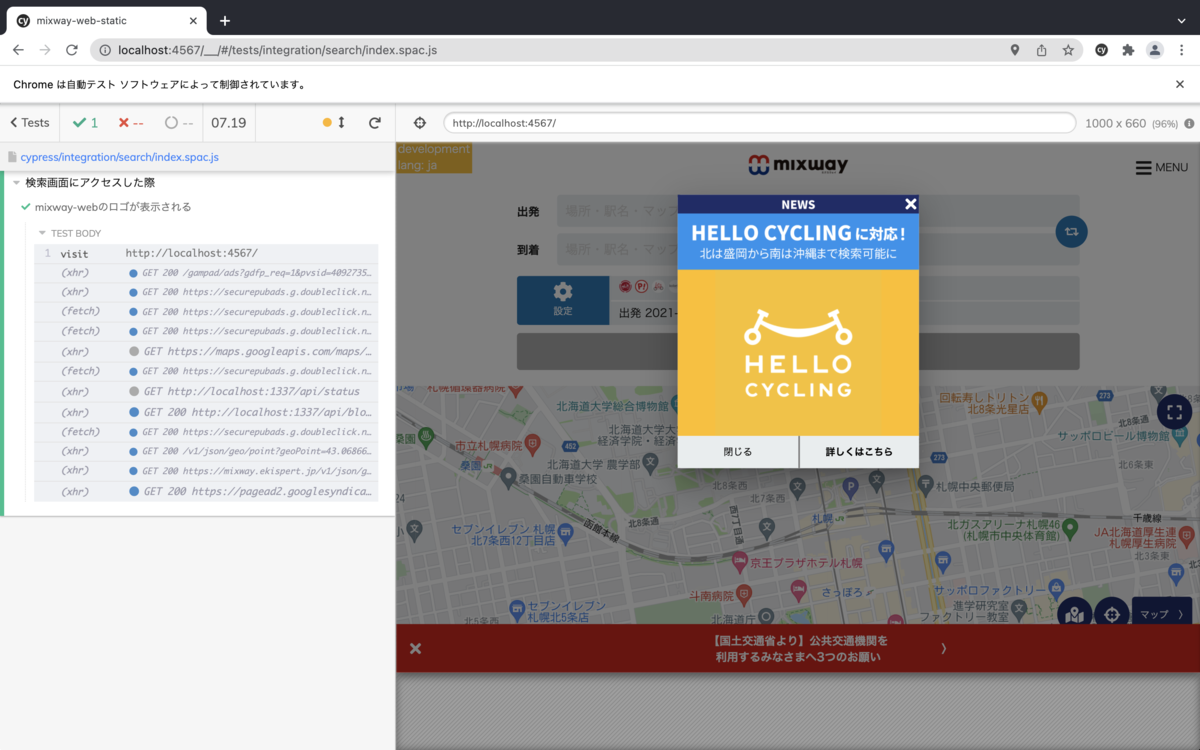Open the selector playground crosshair icon
The image size is (1200, 750).
point(420,123)
